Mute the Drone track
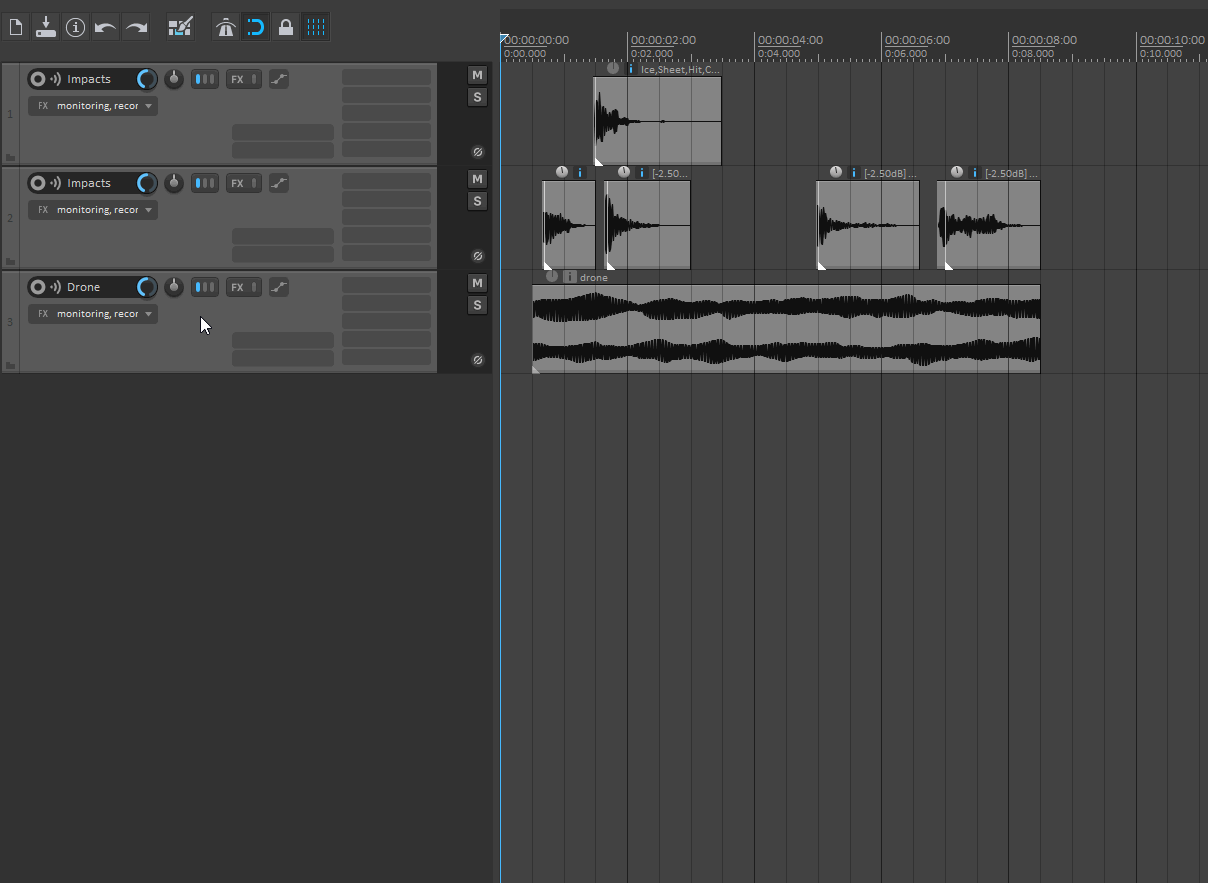 click(477, 283)
